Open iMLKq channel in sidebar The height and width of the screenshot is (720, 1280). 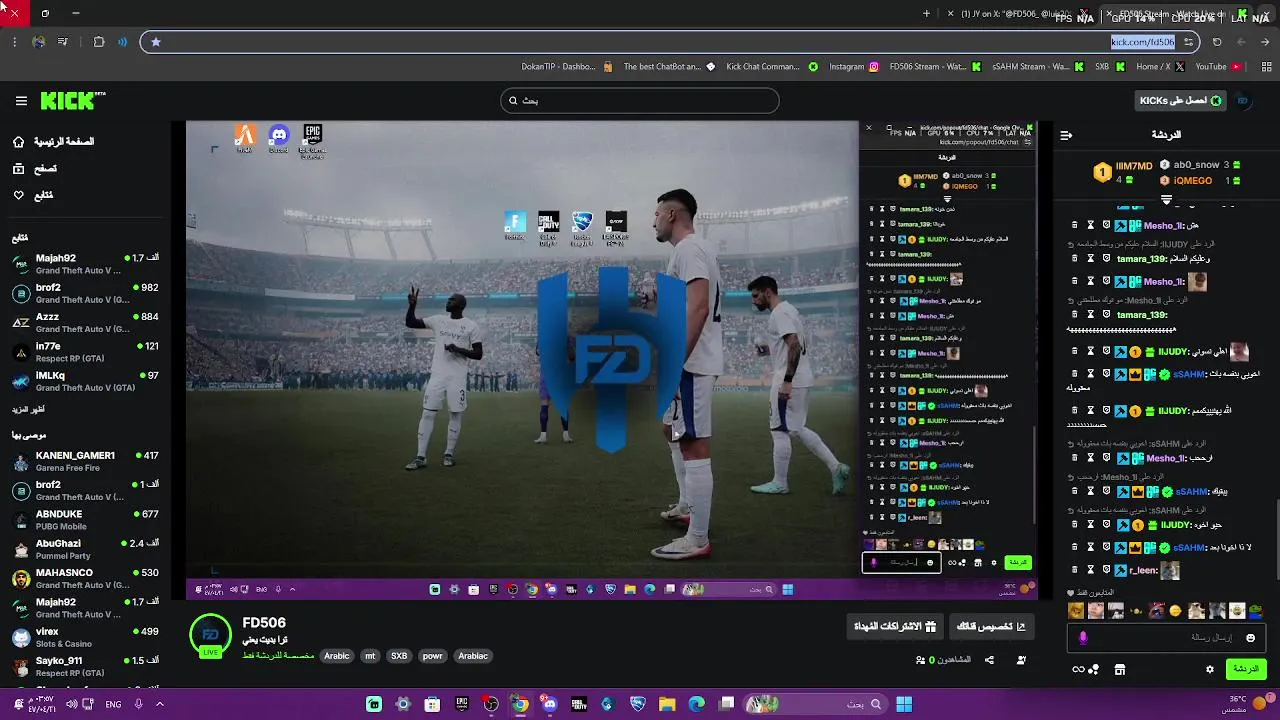coord(84,381)
